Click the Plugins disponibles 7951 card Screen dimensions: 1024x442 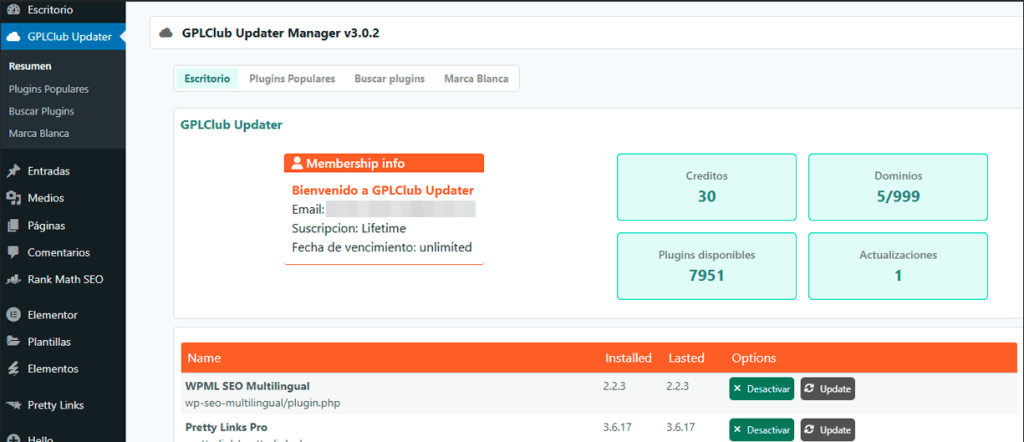[707, 266]
